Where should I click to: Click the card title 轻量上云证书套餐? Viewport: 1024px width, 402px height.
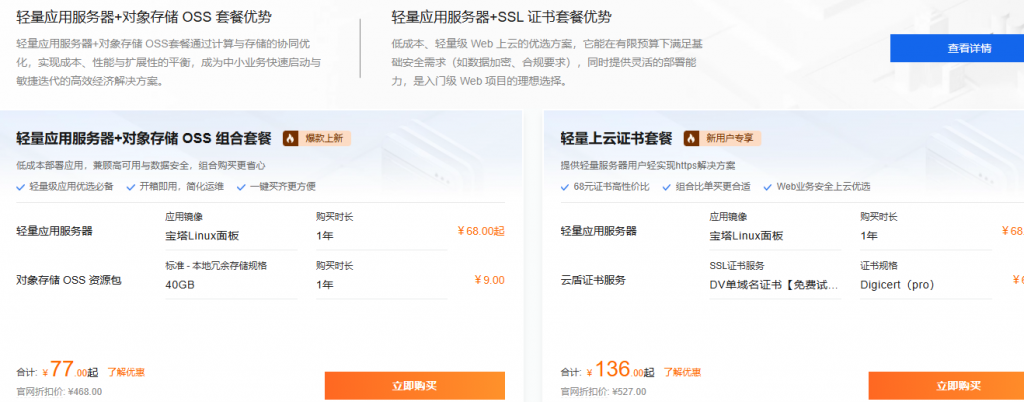[x=616, y=138]
